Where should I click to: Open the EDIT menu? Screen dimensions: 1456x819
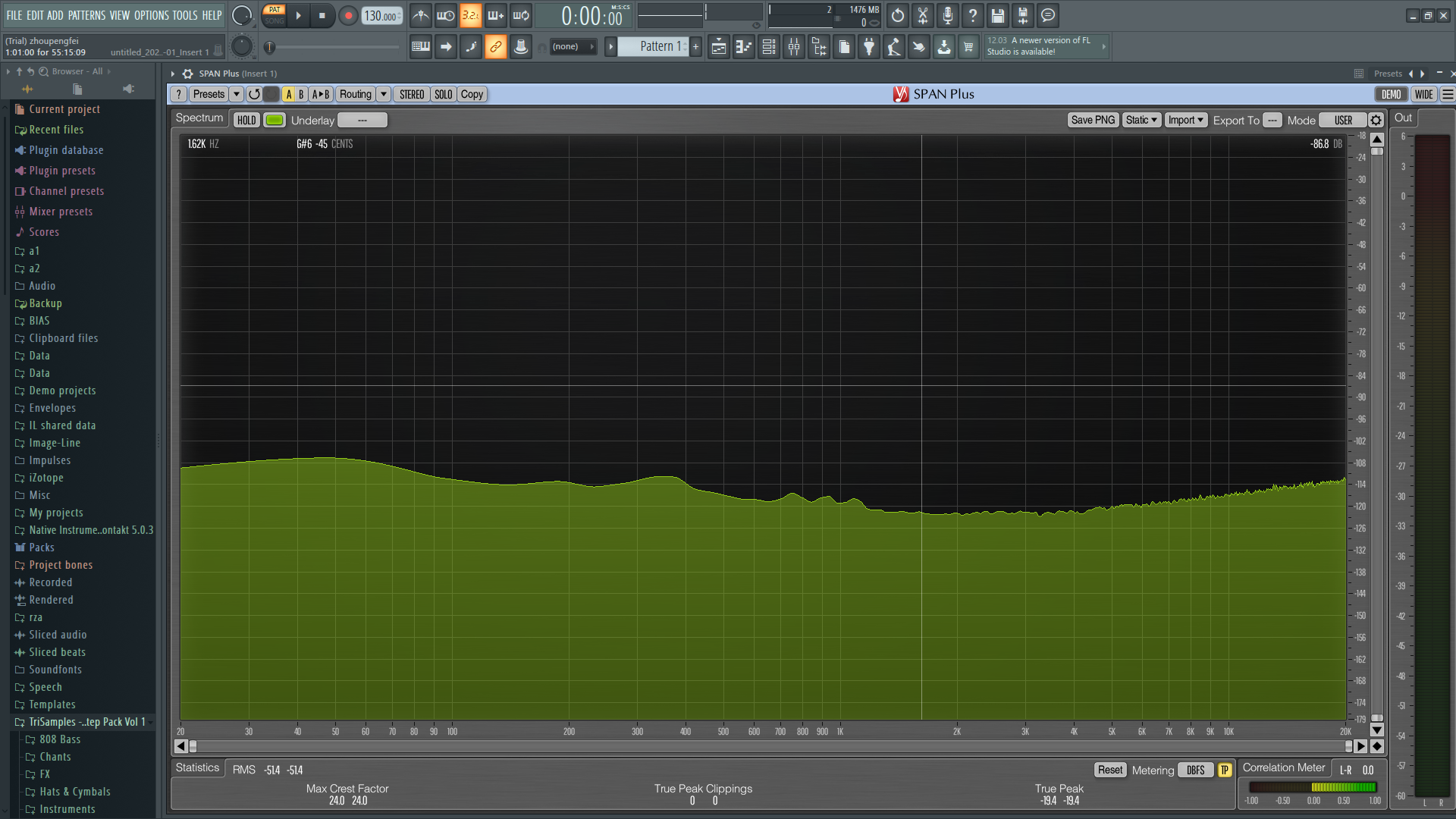click(x=35, y=15)
